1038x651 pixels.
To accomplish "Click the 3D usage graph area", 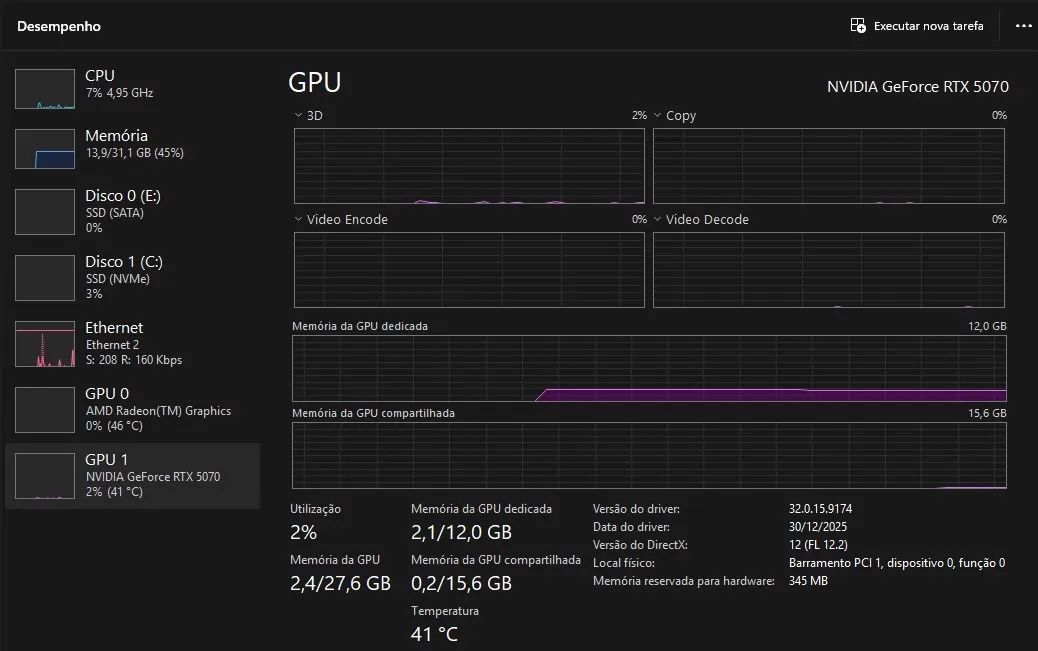I will 469,165.
